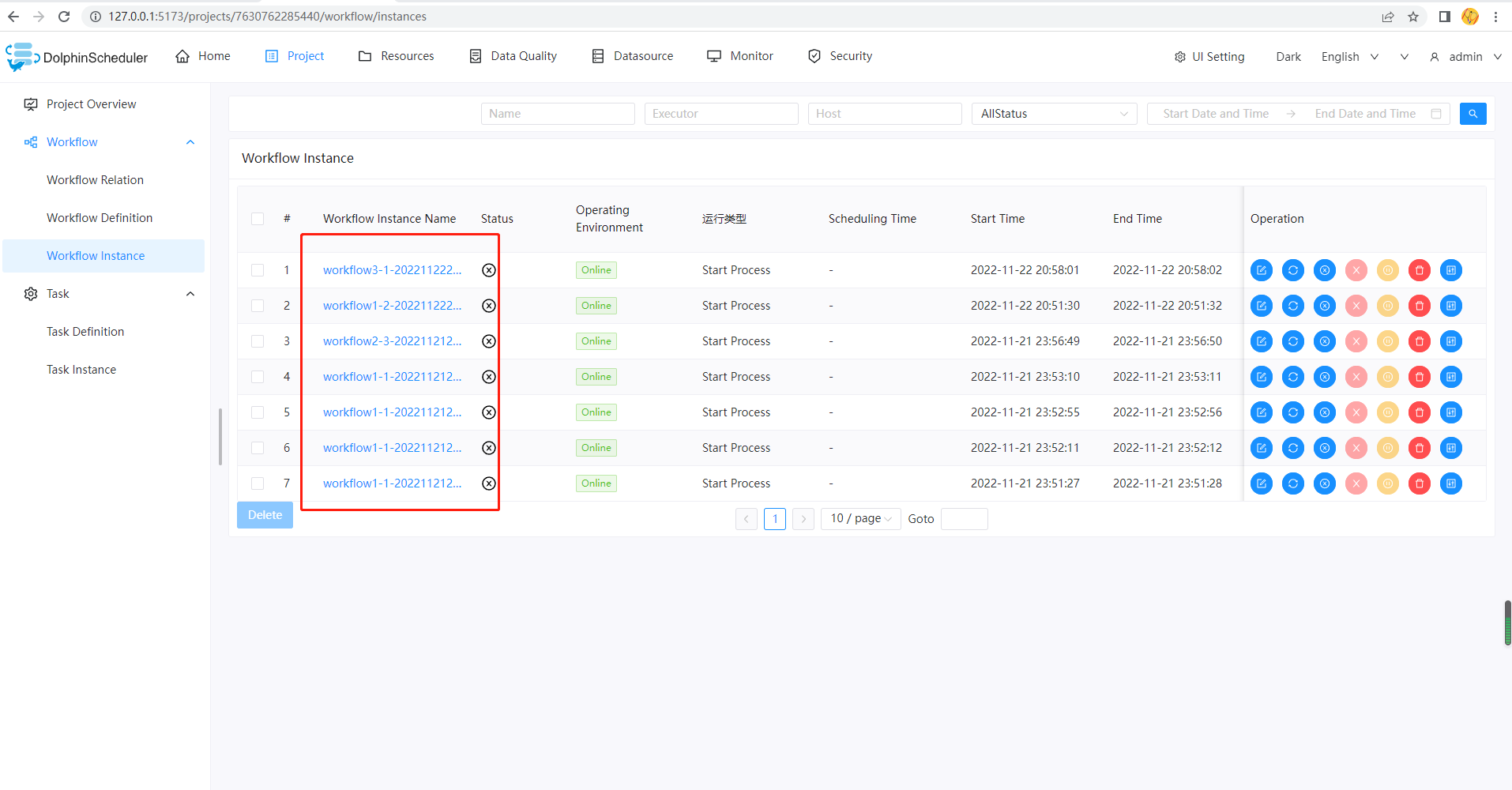Click the Delete button below the table

coord(265,515)
